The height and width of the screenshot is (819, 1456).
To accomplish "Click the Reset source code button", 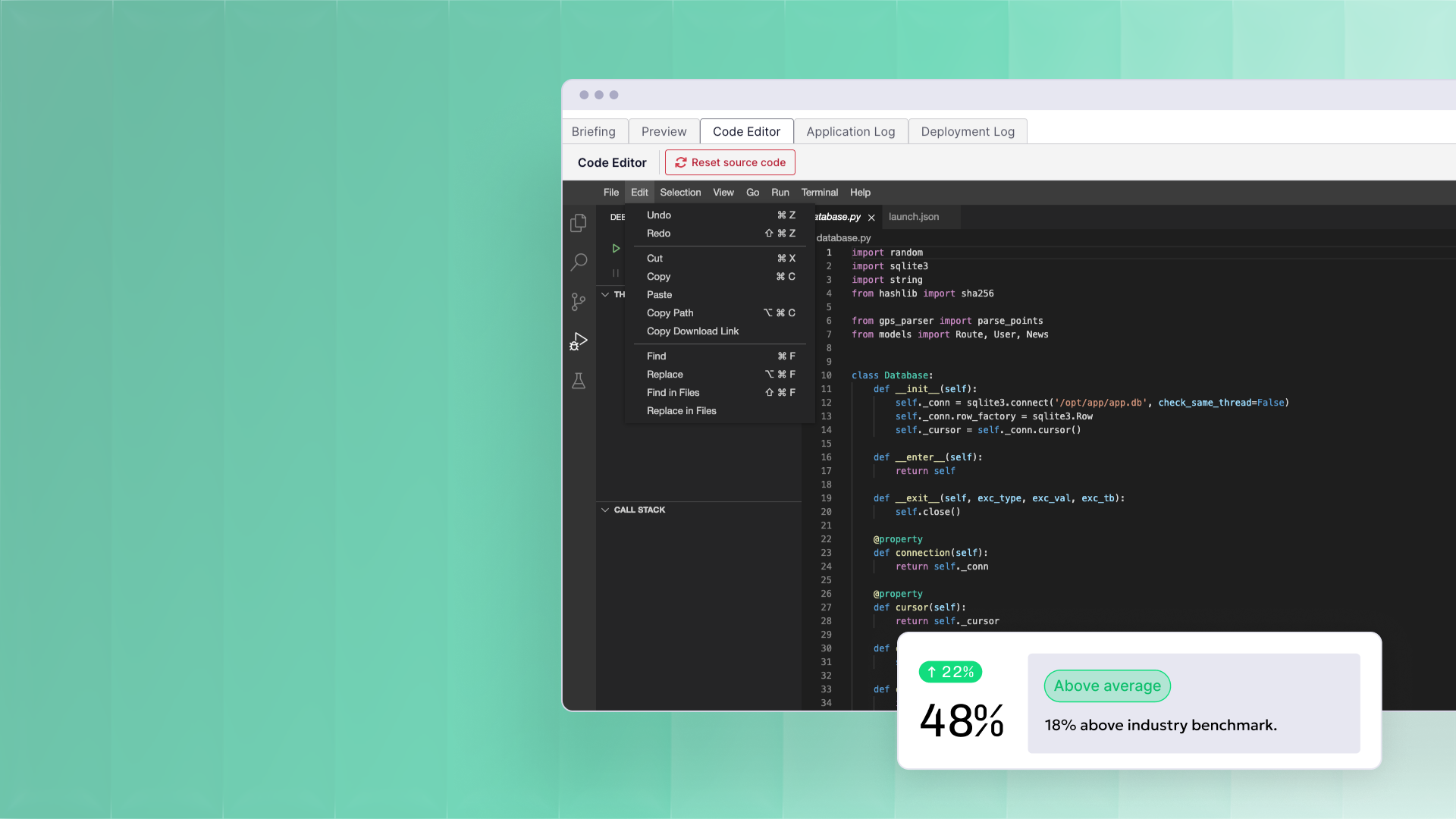I will point(730,162).
